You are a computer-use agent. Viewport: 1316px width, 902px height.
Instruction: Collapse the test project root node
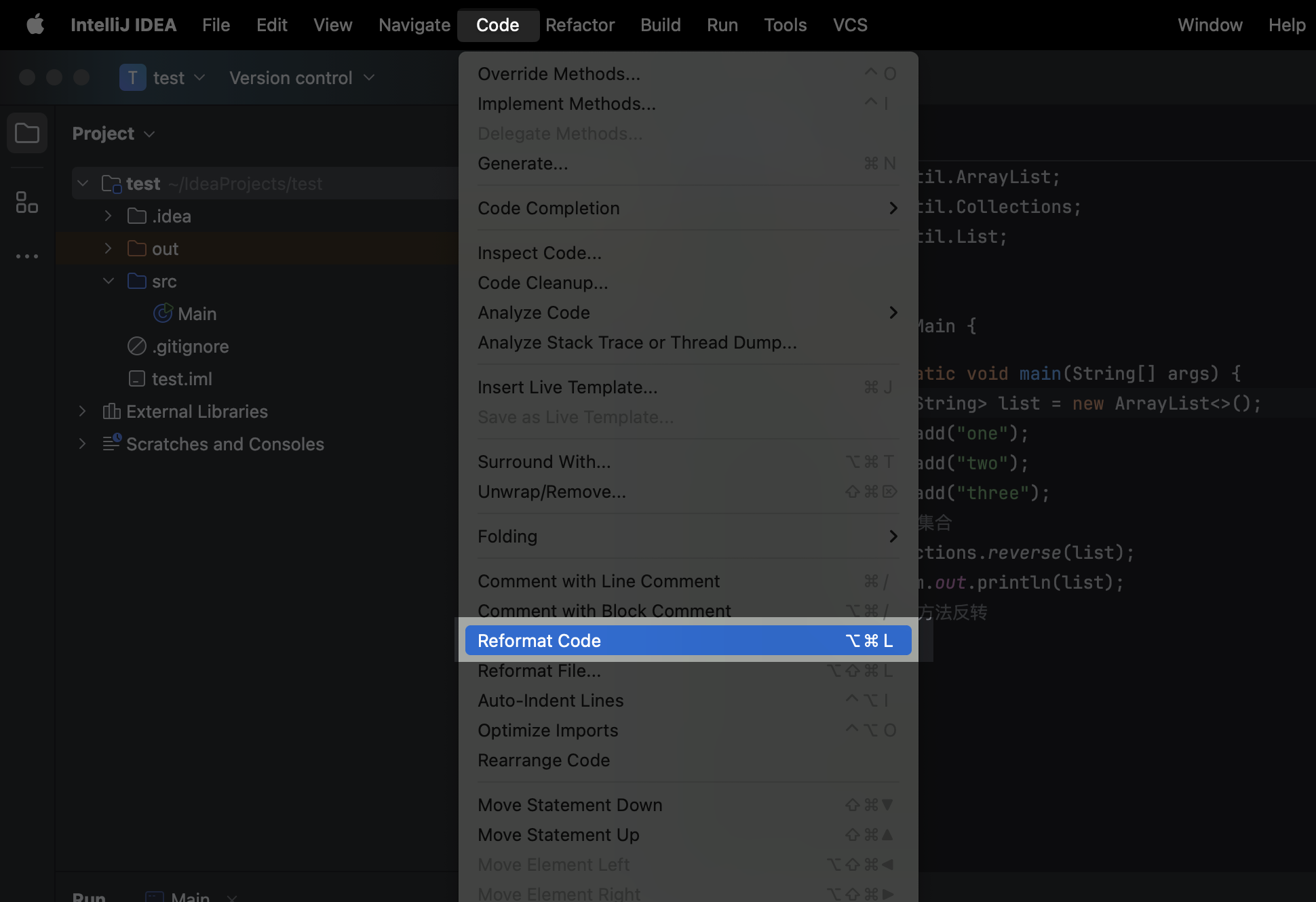pyautogui.click(x=83, y=184)
